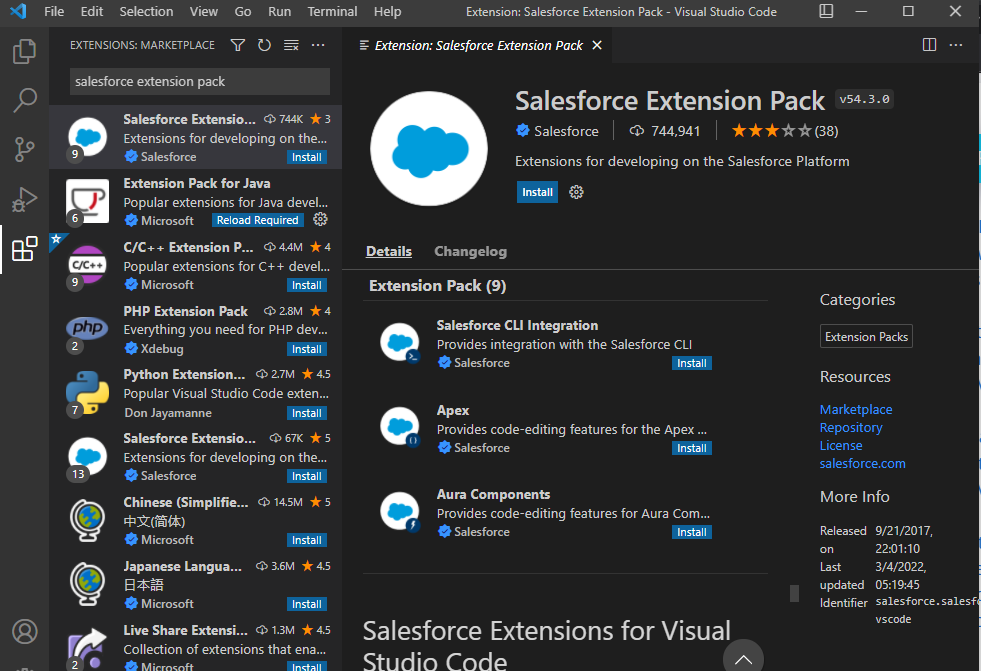Open the License resource link
This screenshot has width=981, height=671.
coord(841,445)
